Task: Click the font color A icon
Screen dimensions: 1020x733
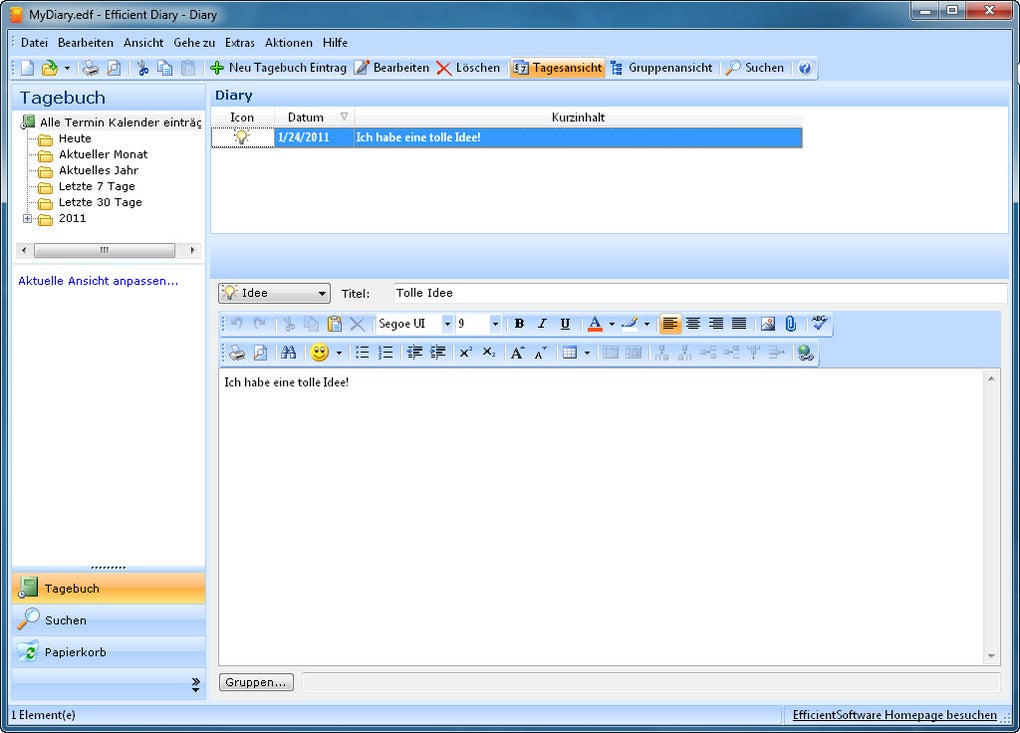Action: pyautogui.click(x=595, y=324)
